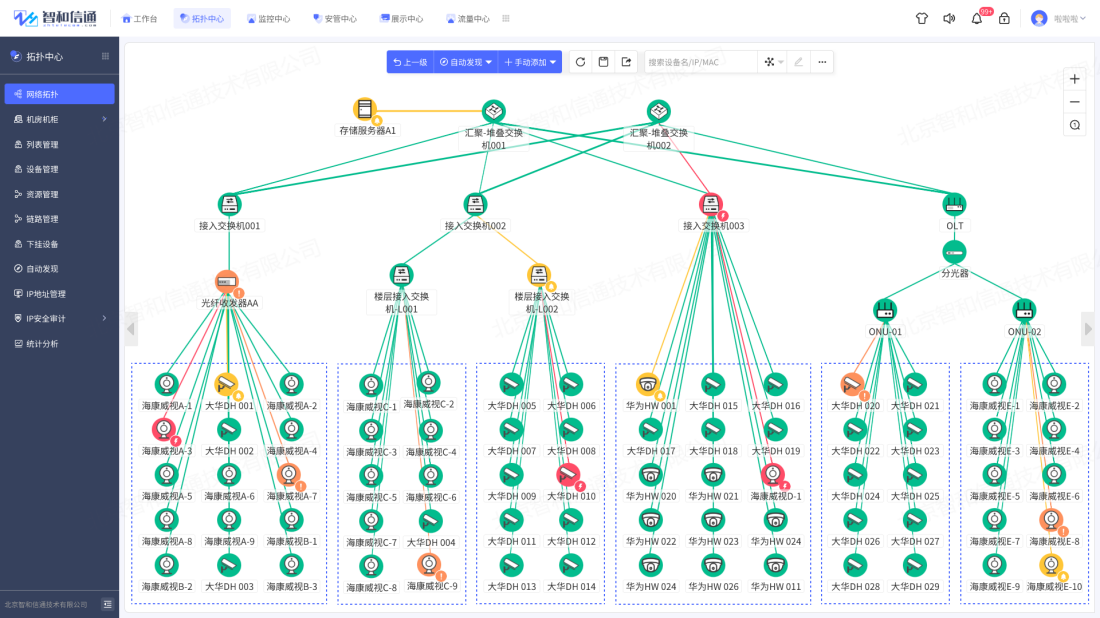Select 网络拓扑 in the sidebar
Screen dimensions: 1100x618
coord(60,94)
